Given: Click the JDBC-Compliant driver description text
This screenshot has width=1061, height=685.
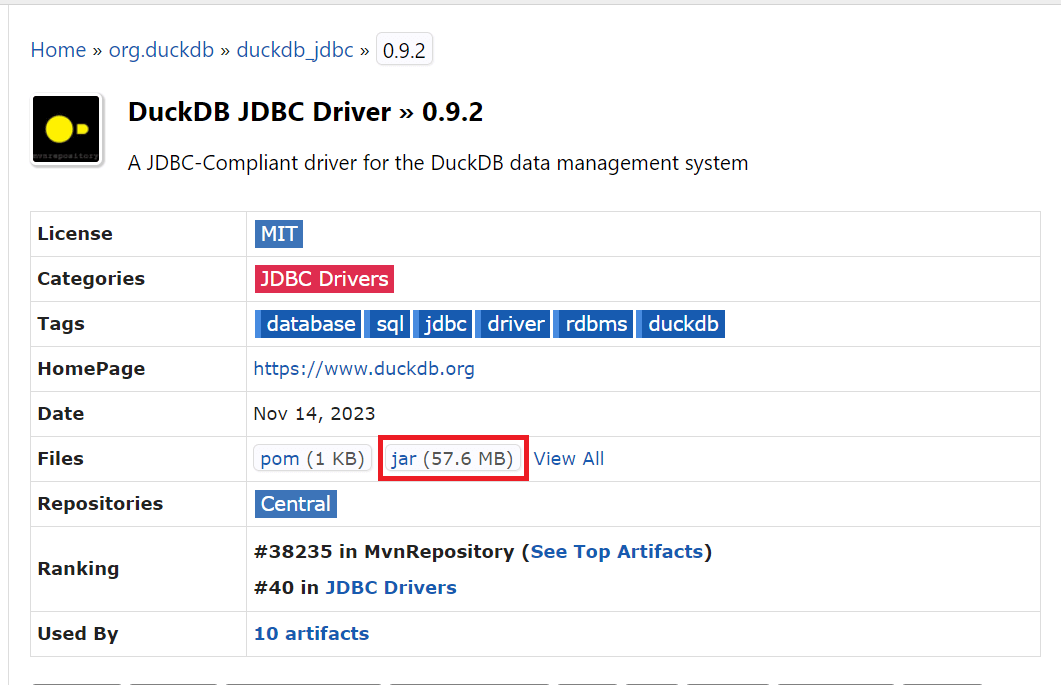Looking at the screenshot, I should (438, 163).
